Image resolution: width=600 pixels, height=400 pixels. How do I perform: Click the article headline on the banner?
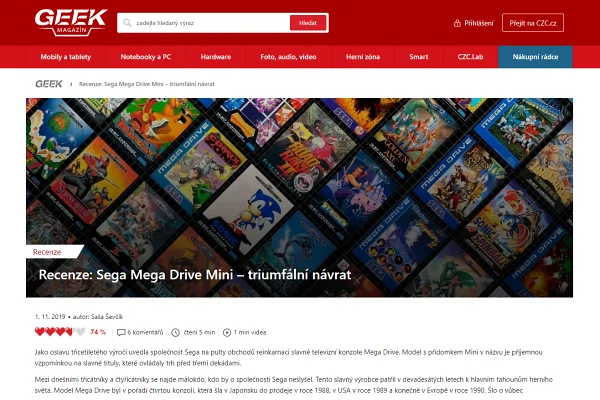195,274
